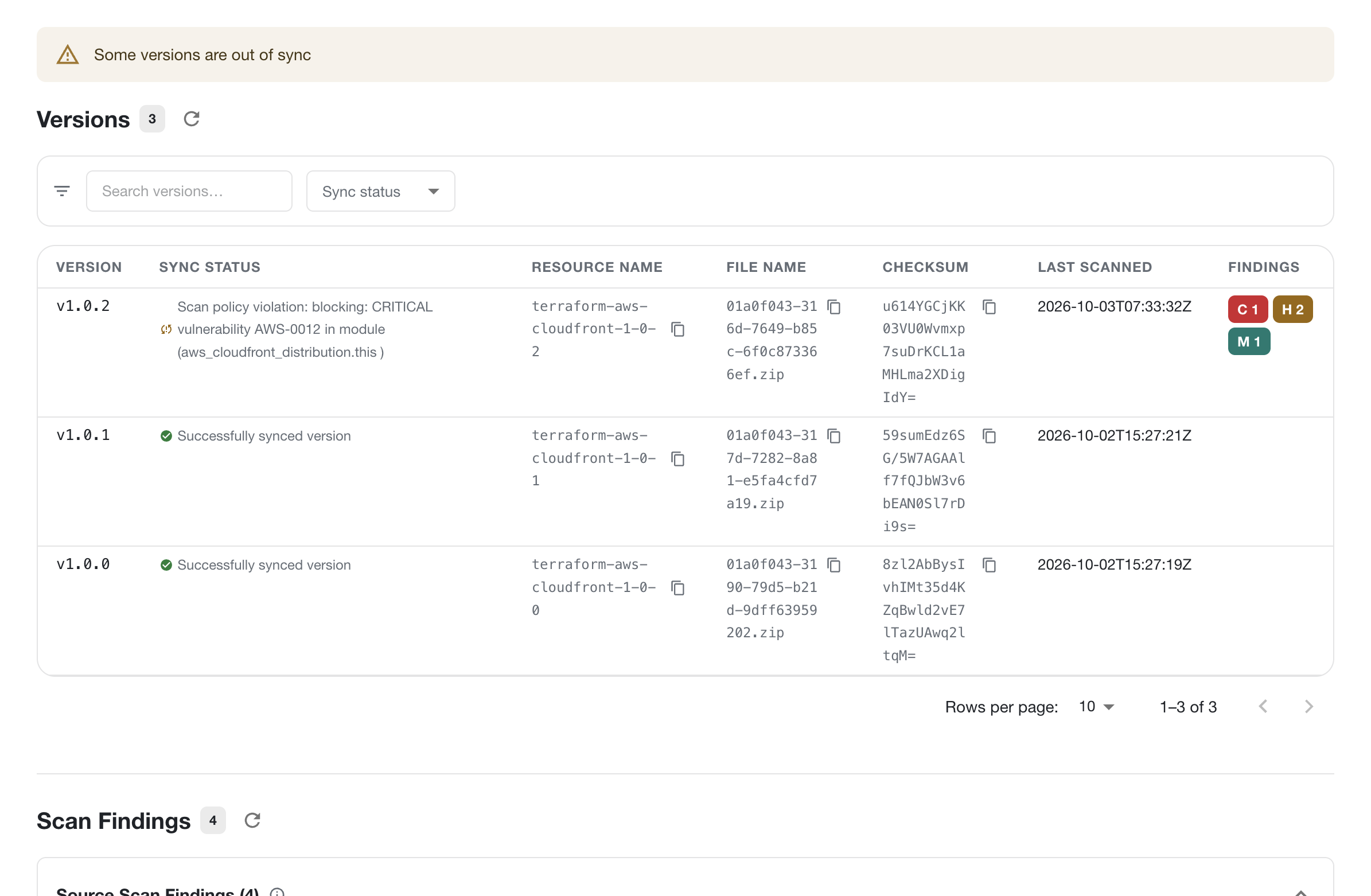This screenshot has width=1371, height=896.
Task: Click file name text ending 6ef.zip
Action: [772, 341]
